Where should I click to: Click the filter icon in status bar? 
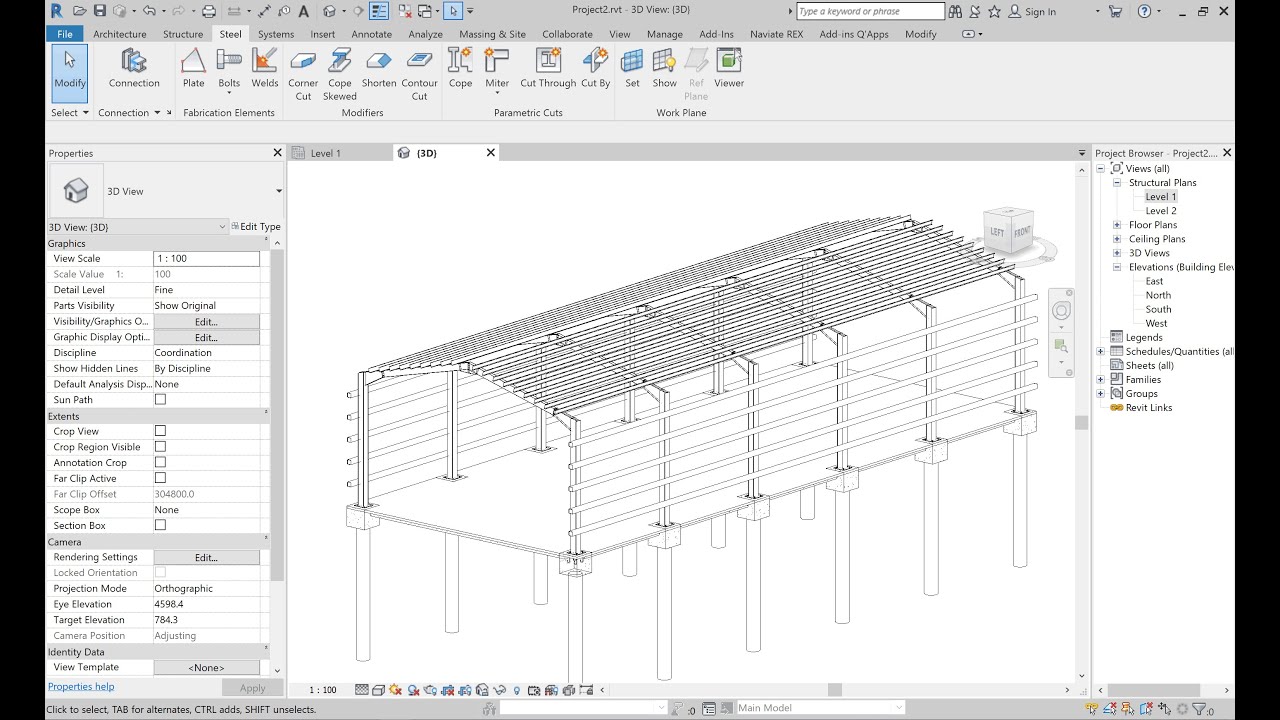coord(1199,709)
